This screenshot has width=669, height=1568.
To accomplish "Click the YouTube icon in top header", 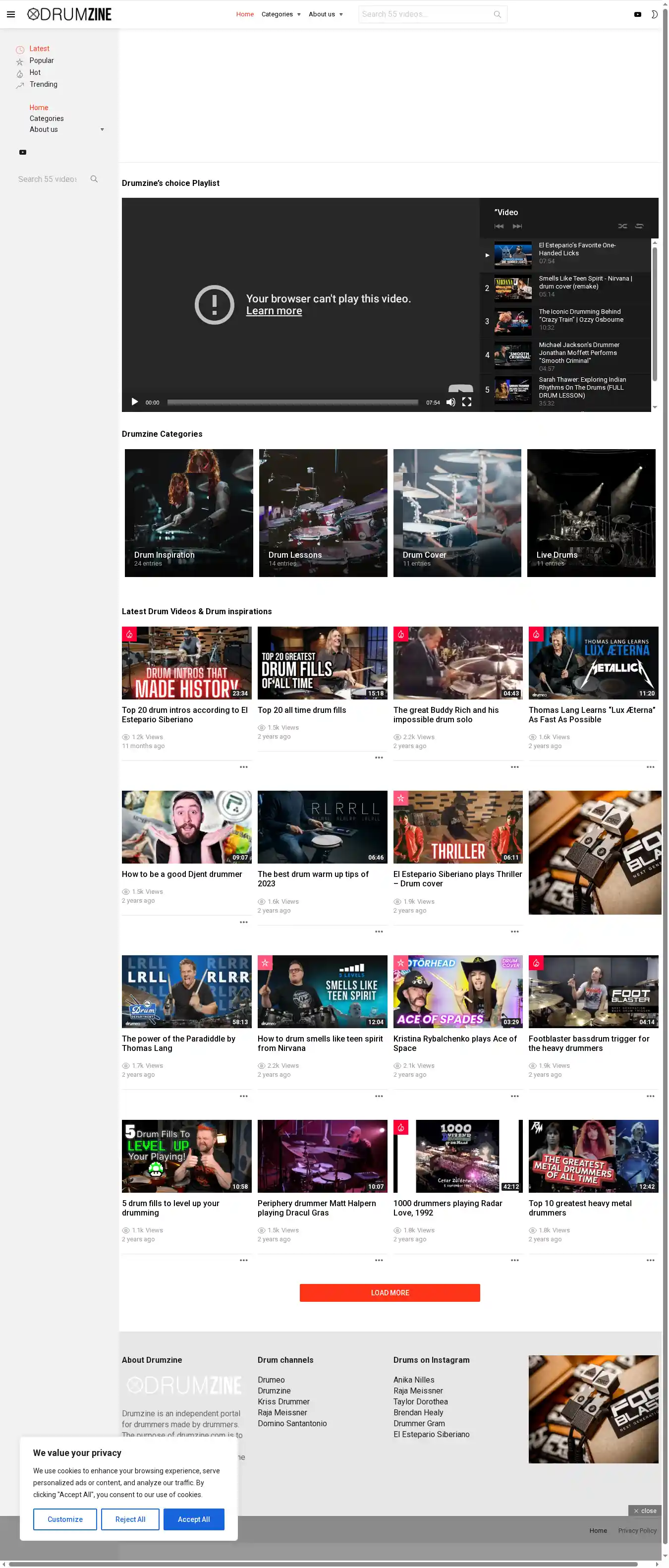I will [637, 14].
